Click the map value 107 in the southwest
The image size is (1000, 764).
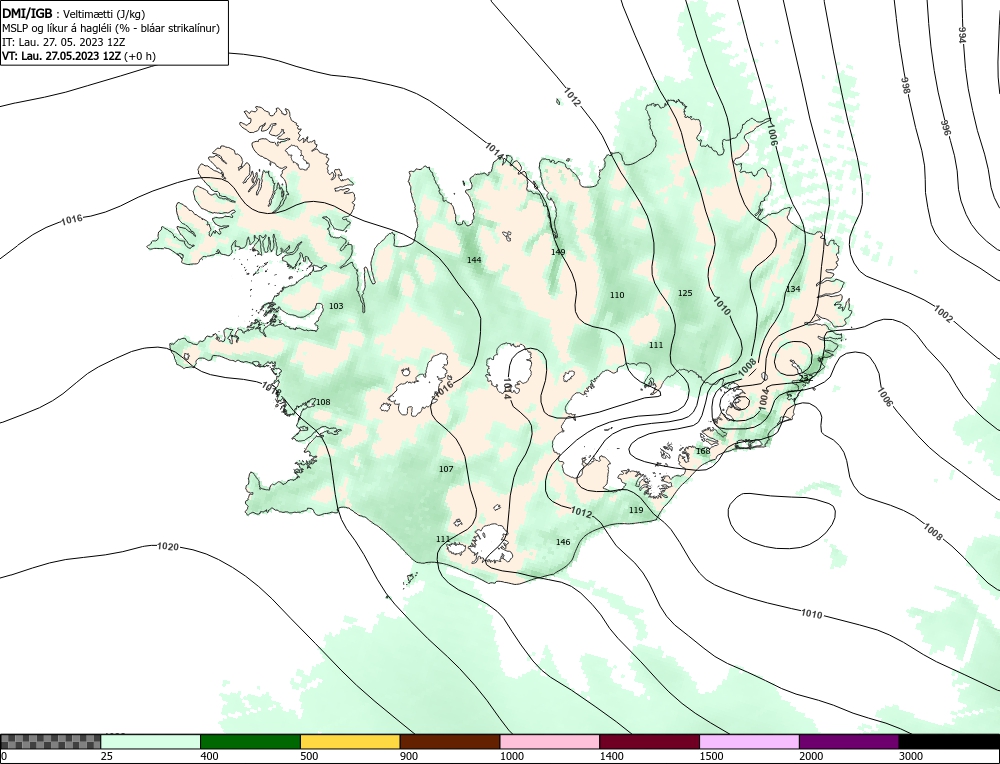click(x=446, y=469)
